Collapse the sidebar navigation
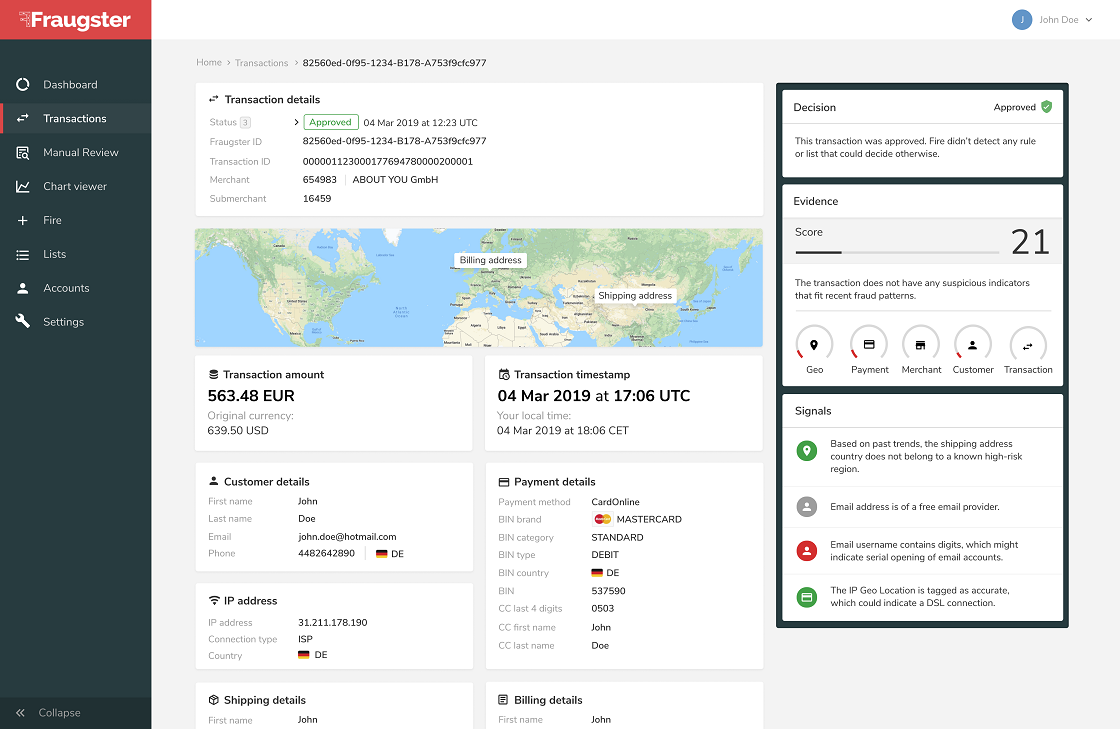This screenshot has width=1120, height=729. [x=49, y=713]
